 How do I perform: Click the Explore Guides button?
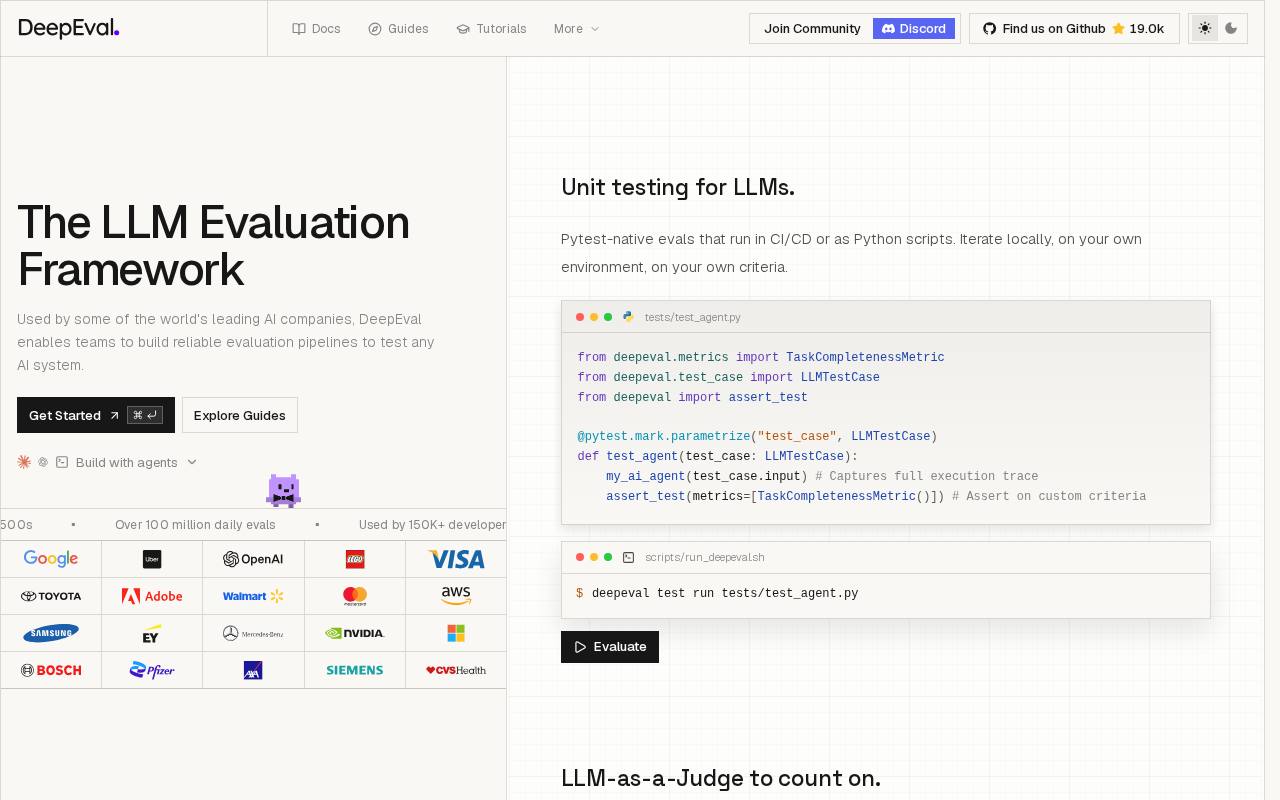point(240,415)
